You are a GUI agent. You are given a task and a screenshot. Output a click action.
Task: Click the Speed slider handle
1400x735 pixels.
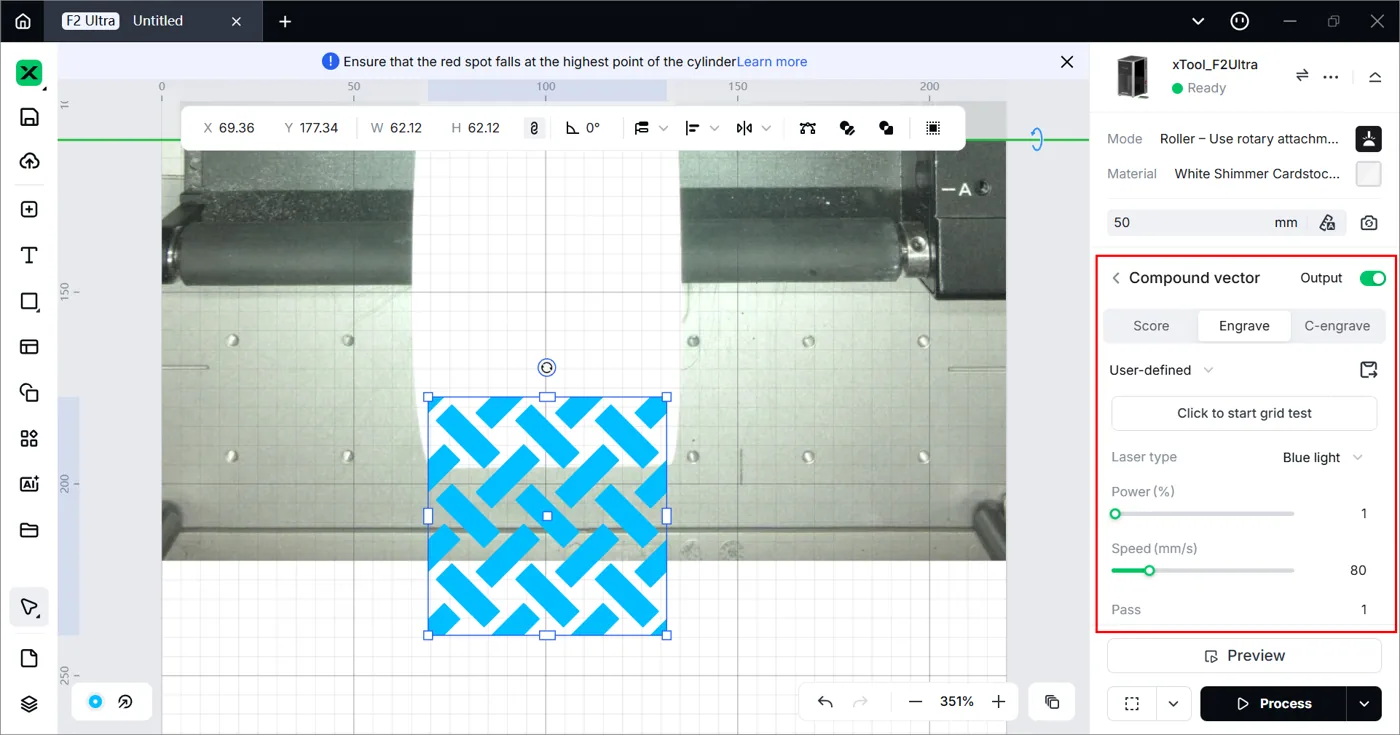(1149, 571)
